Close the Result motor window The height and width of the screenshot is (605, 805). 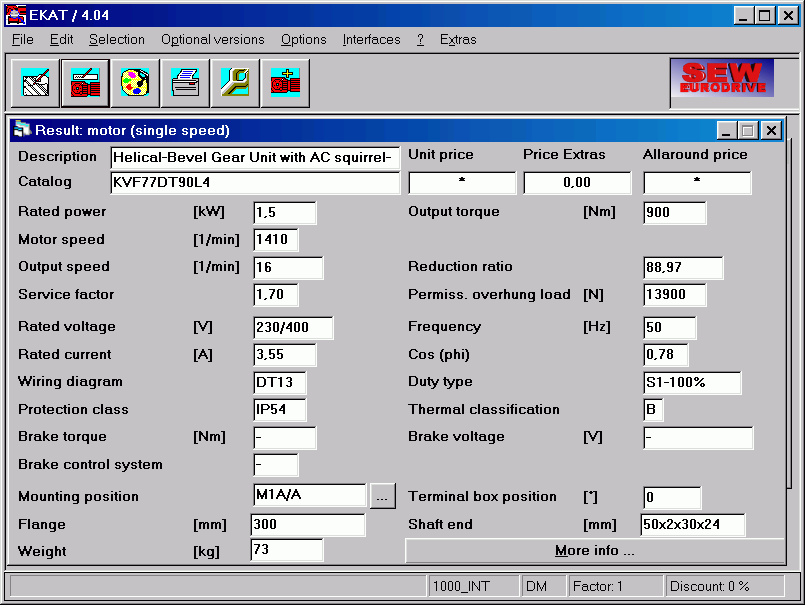(771, 130)
